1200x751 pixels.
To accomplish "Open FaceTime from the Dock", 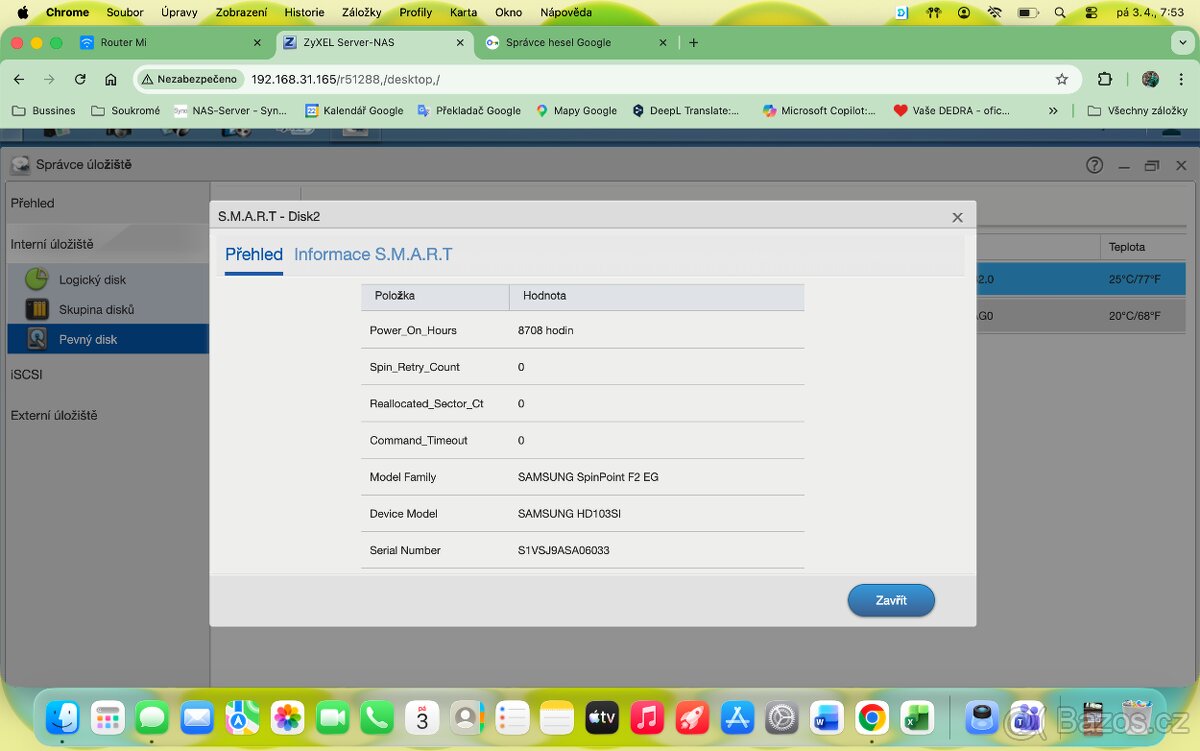I will tap(332, 717).
